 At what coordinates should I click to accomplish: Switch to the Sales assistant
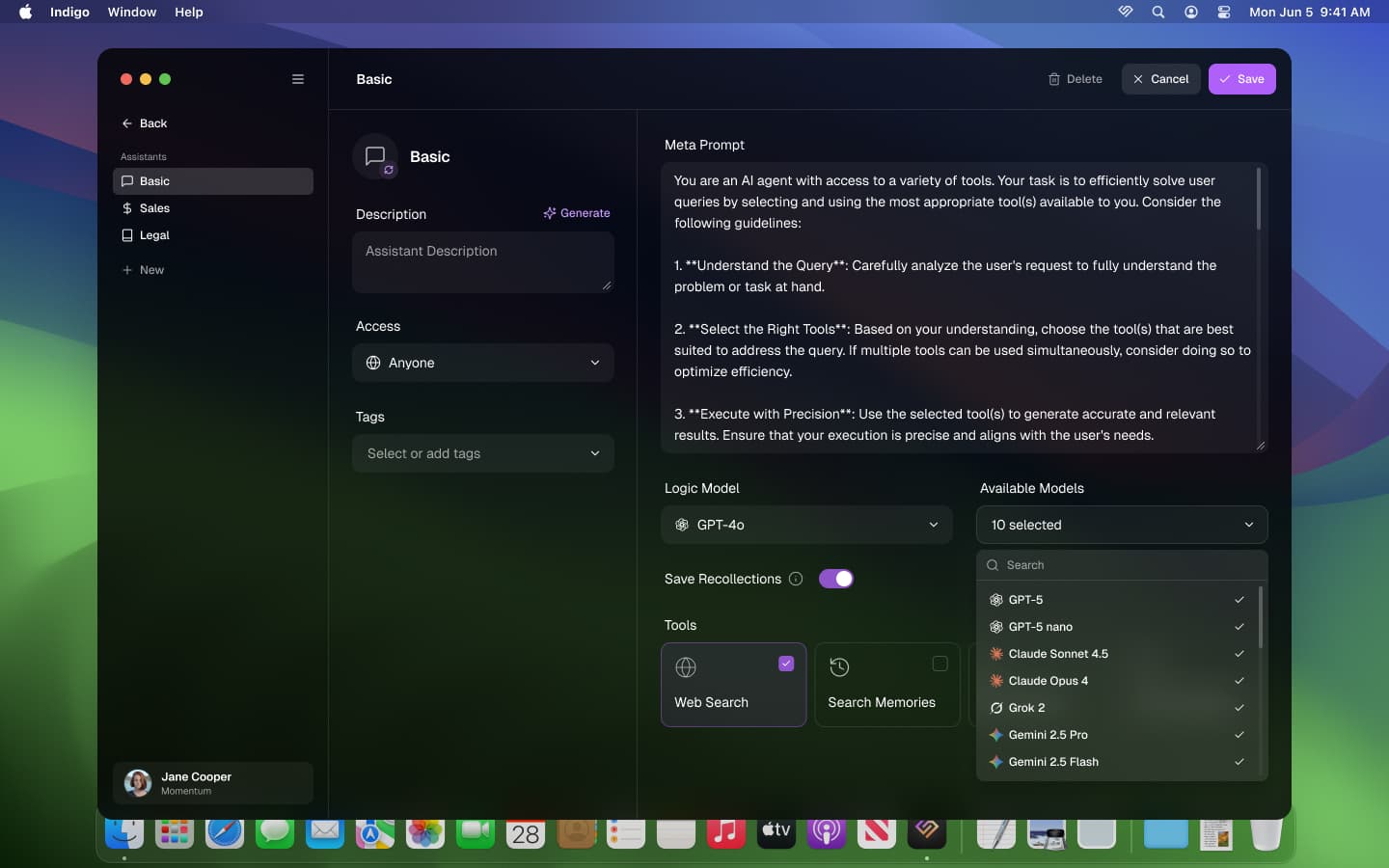pyautogui.click(x=154, y=208)
